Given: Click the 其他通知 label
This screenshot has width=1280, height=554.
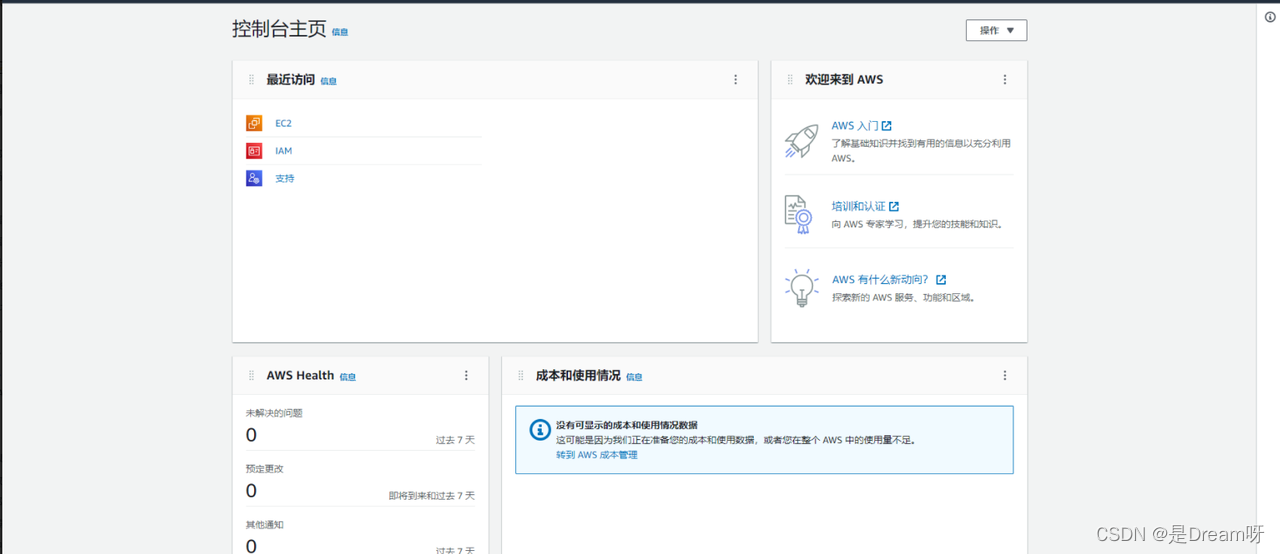Looking at the screenshot, I should [x=266, y=525].
